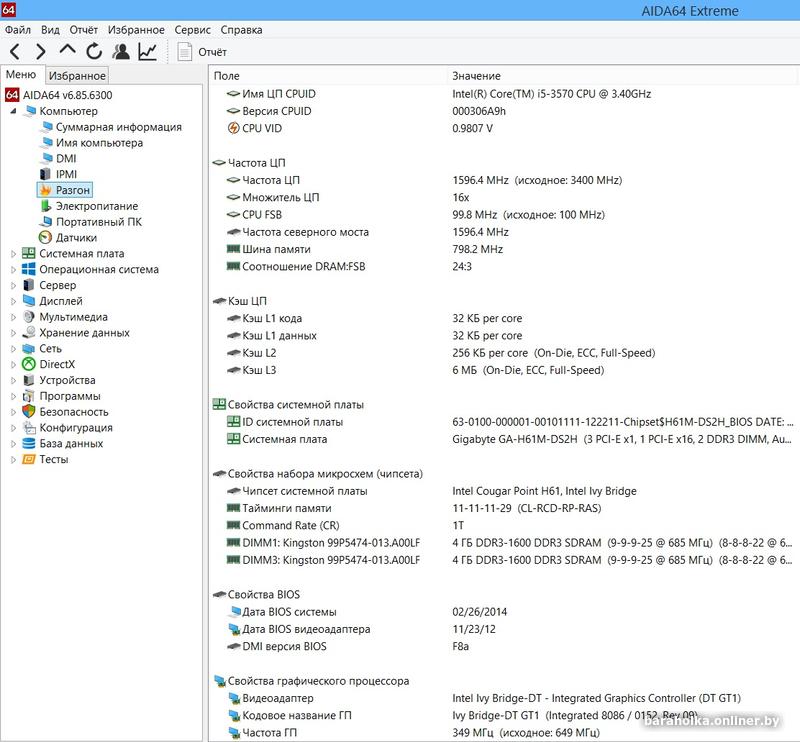Click the Отчёт report button in toolbar
Viewport: 800px width, 742px height.
coord(202,52)
